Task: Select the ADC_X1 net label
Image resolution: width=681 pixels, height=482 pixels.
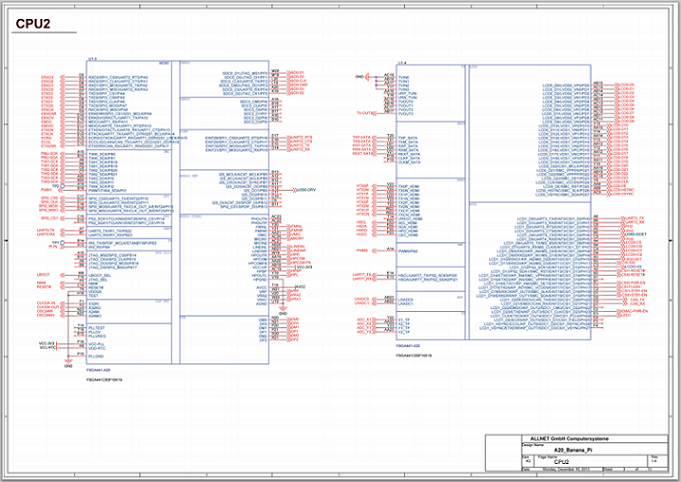Action: (x=364, y=319)
